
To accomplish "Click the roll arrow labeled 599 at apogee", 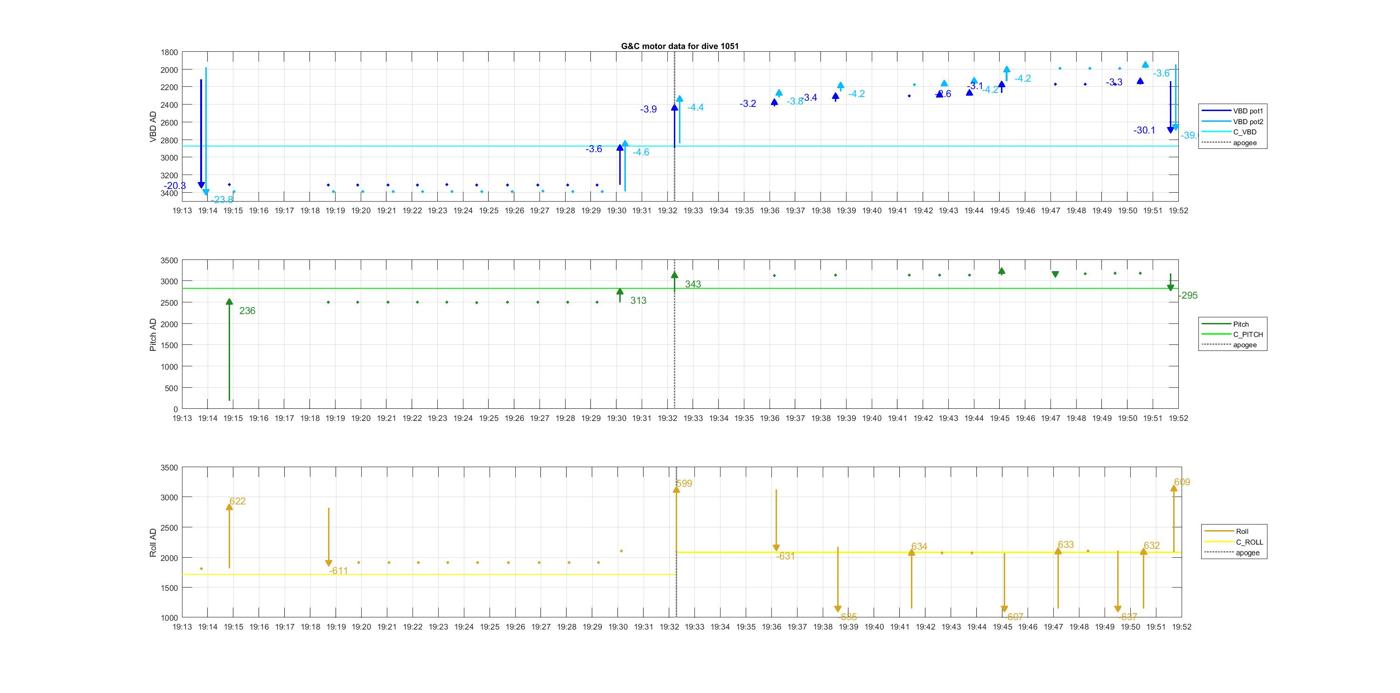I will point(676,518).
